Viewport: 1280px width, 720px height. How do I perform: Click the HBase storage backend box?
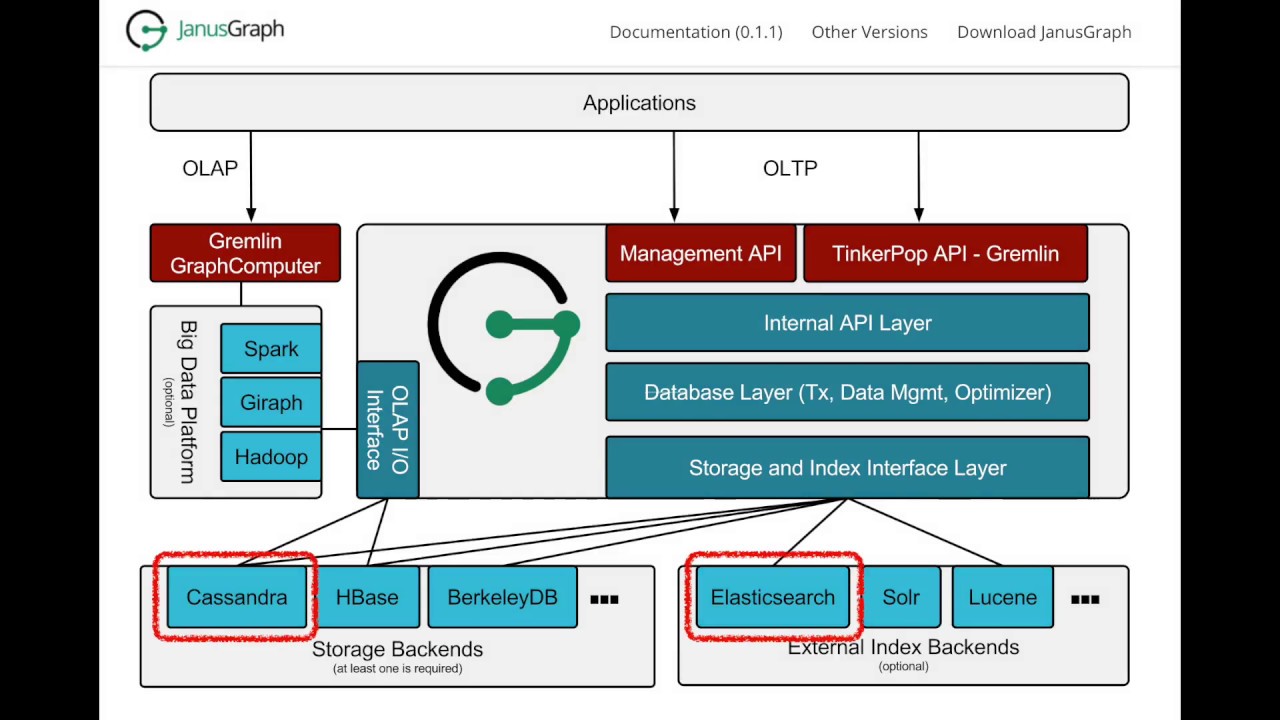pos(367,598)
